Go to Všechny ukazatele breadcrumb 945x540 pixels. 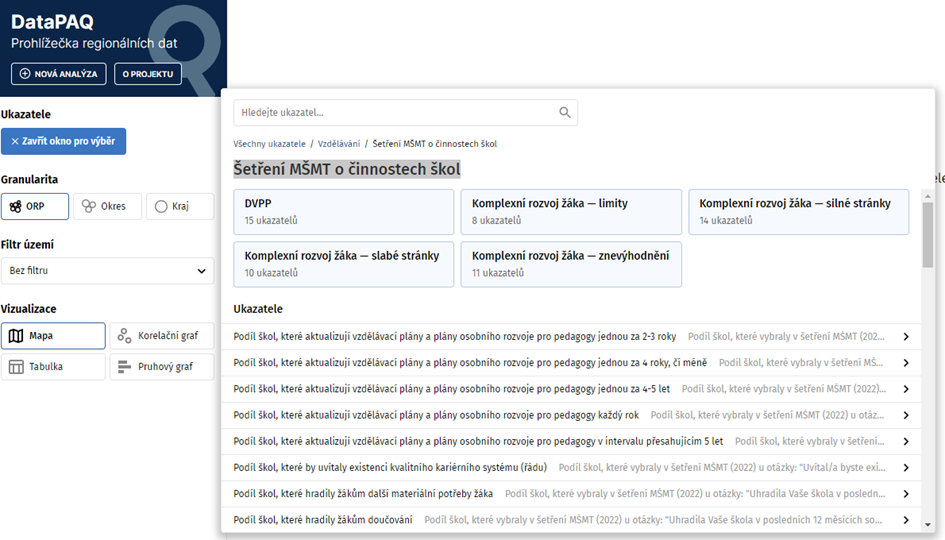tap(269, 144)
